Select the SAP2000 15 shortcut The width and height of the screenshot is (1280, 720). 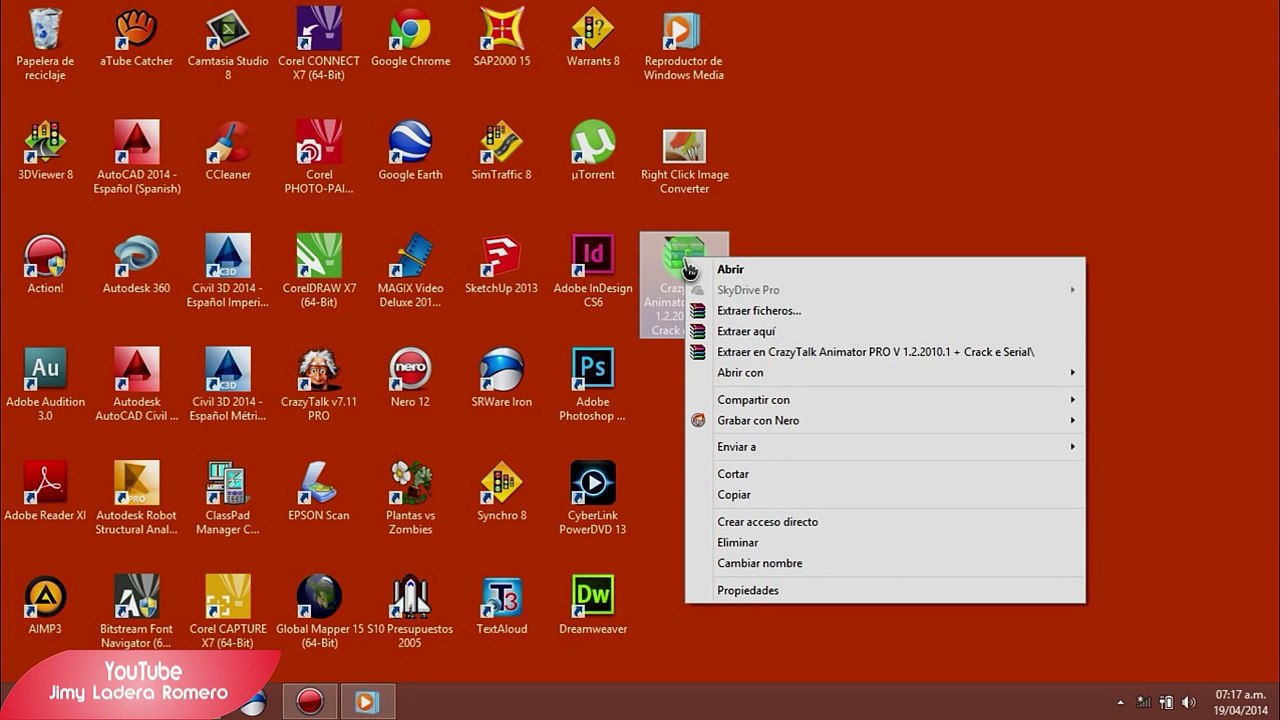pos(502,38)
